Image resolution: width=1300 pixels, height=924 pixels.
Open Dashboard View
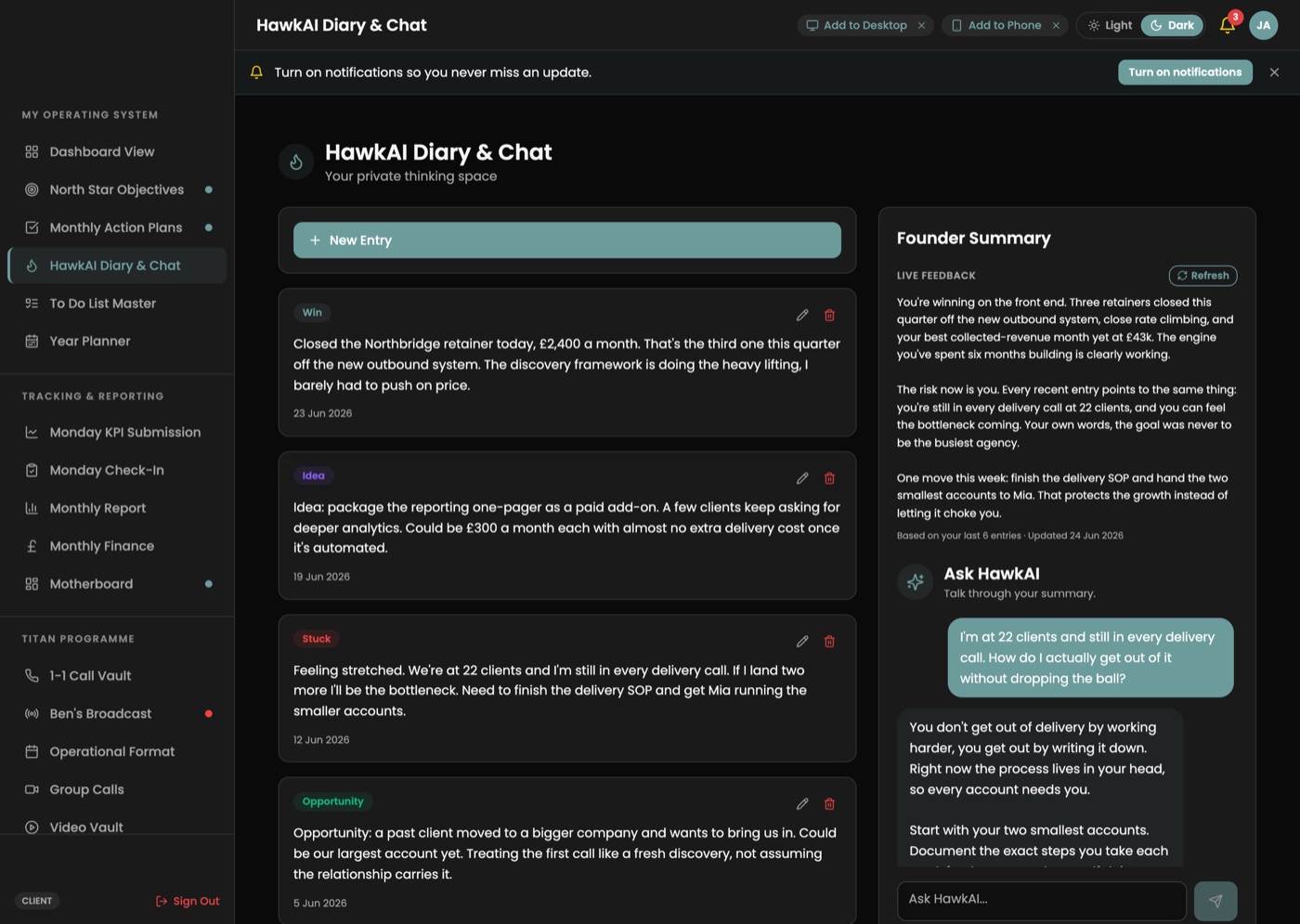point(117,151)
